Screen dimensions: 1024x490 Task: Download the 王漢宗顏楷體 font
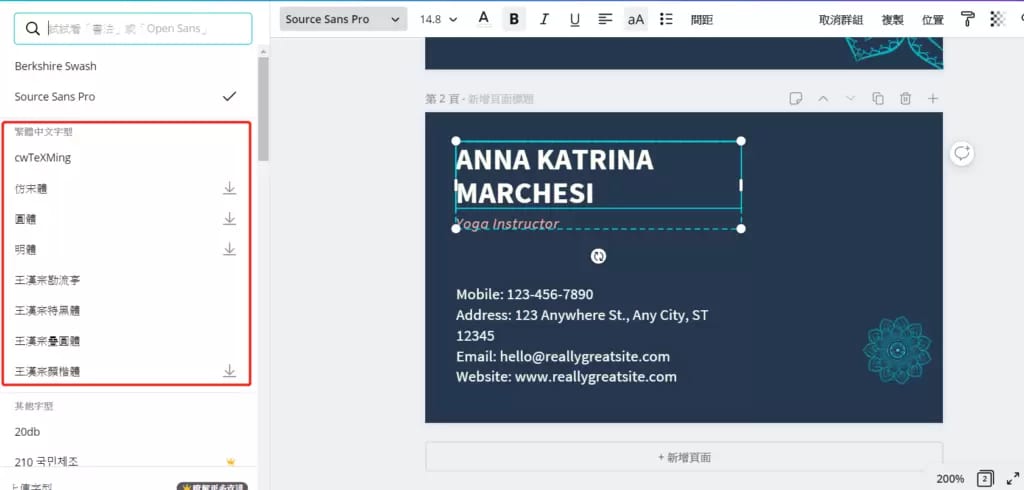point(229,371)
